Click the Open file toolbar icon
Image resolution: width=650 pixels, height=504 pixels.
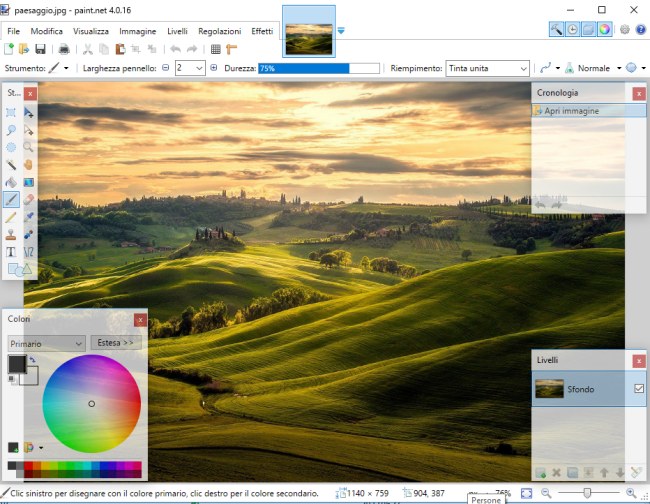24,49
